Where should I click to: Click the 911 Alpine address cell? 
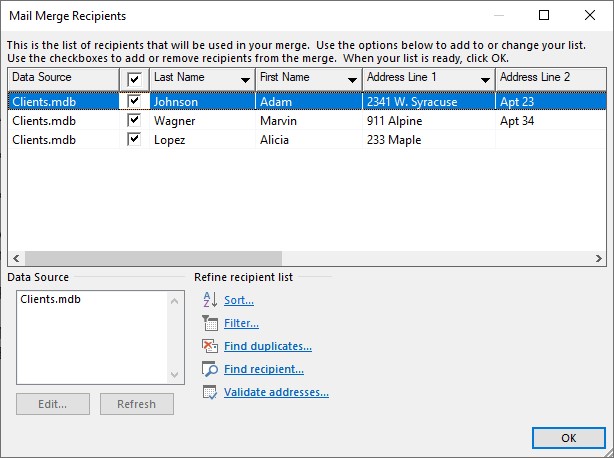429,121
